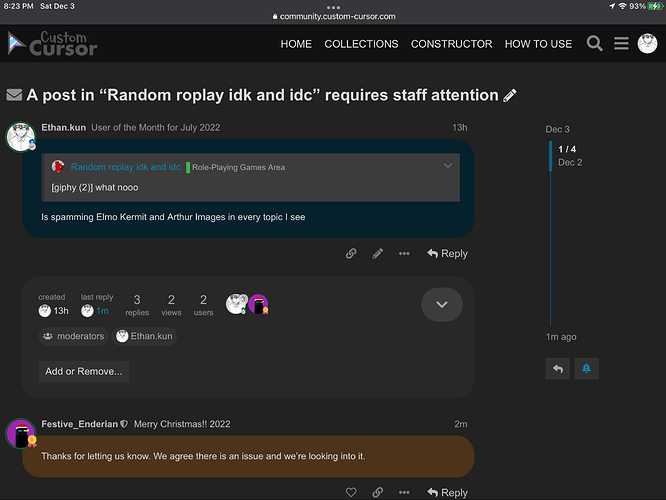
Task: Expand the topic summary details chevron
Action: coord(441,304)
